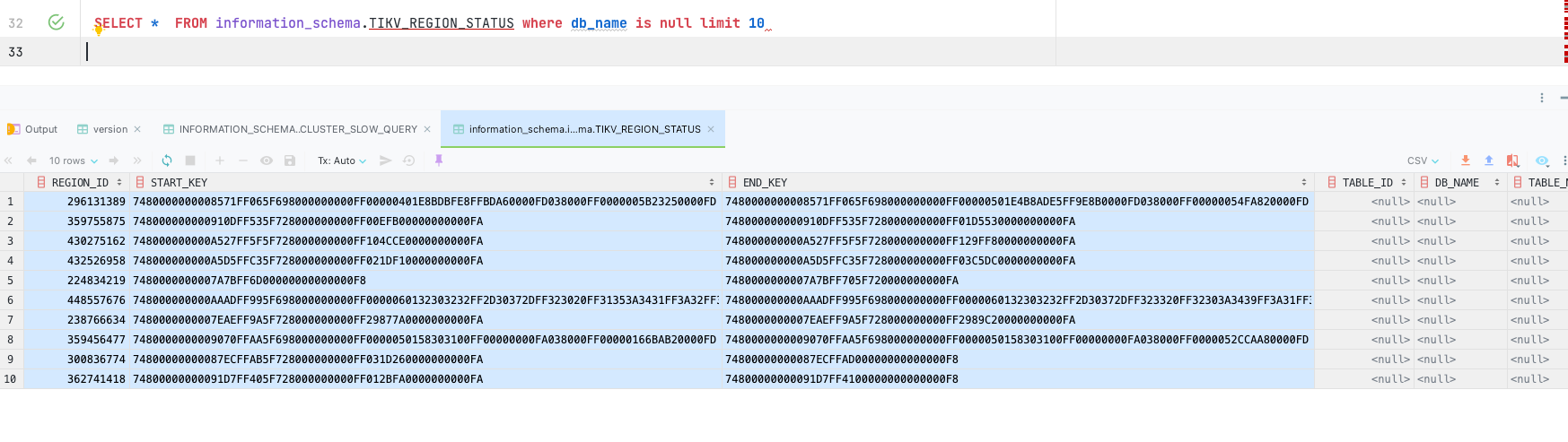1568x442 pixels.
Task: Open the 10 rows page size dropdown
Action: (x=73, y=160)
